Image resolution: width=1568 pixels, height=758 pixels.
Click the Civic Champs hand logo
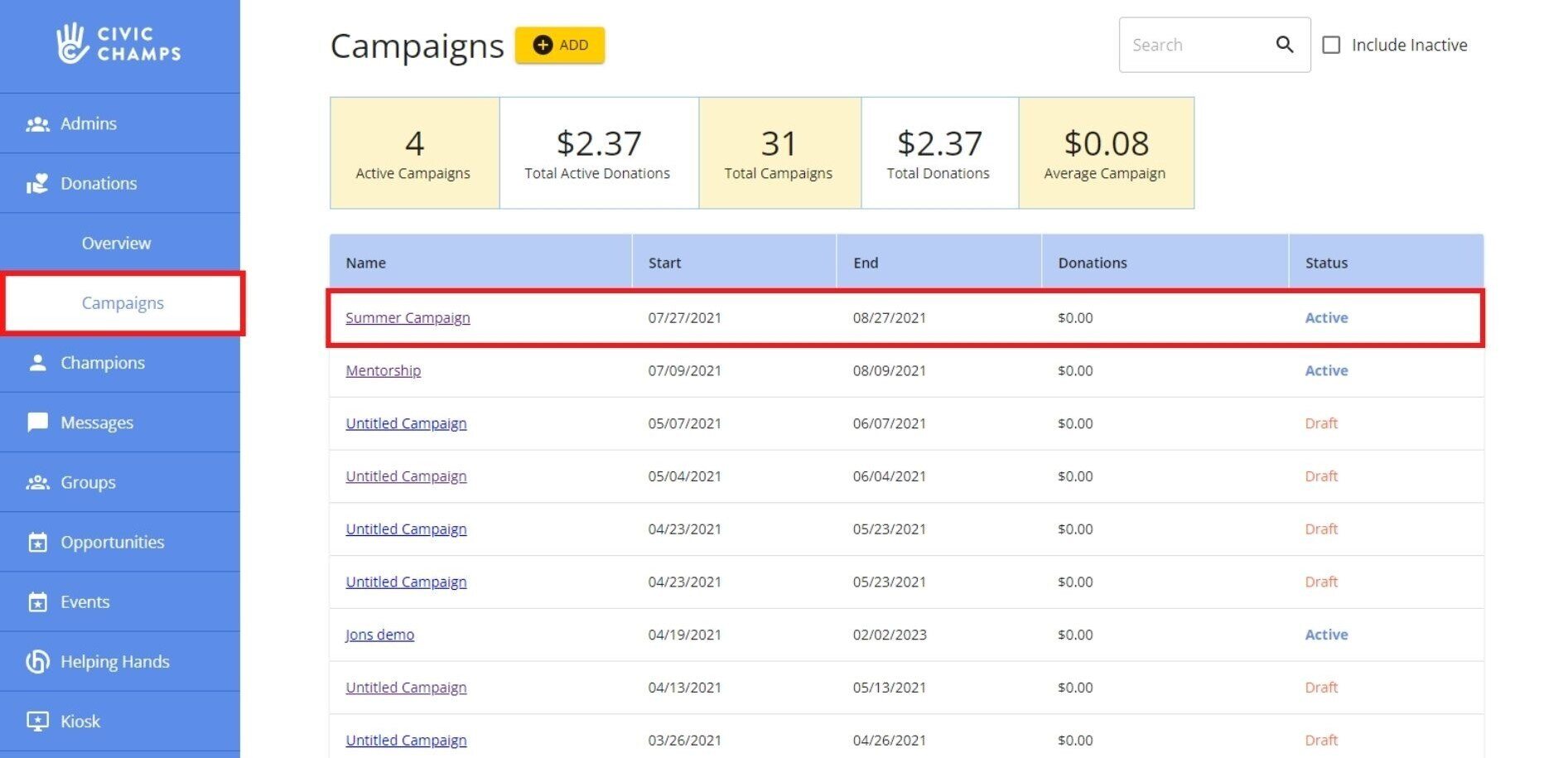(71, 43)
